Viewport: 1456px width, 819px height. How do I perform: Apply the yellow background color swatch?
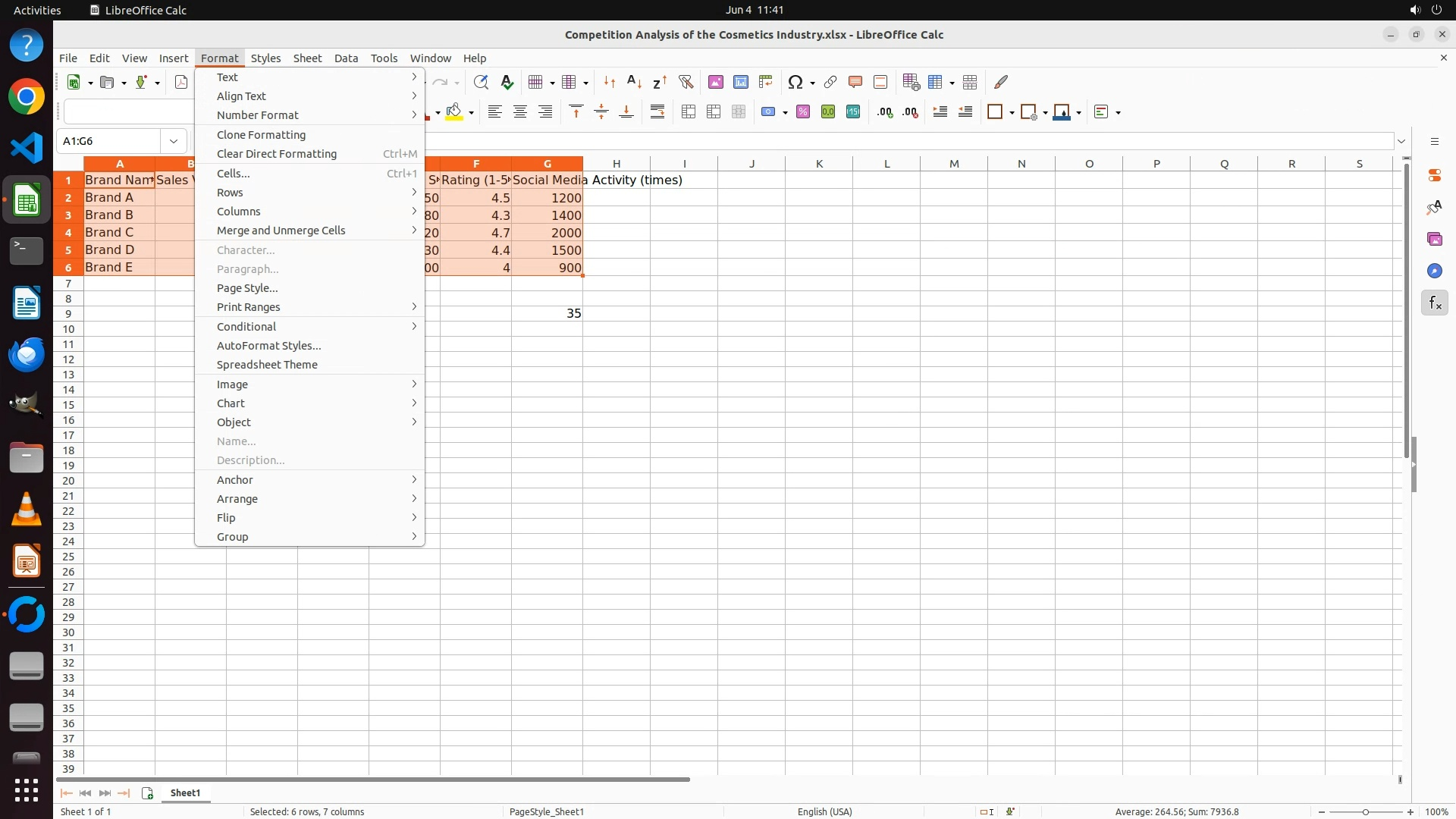[454, 112]
